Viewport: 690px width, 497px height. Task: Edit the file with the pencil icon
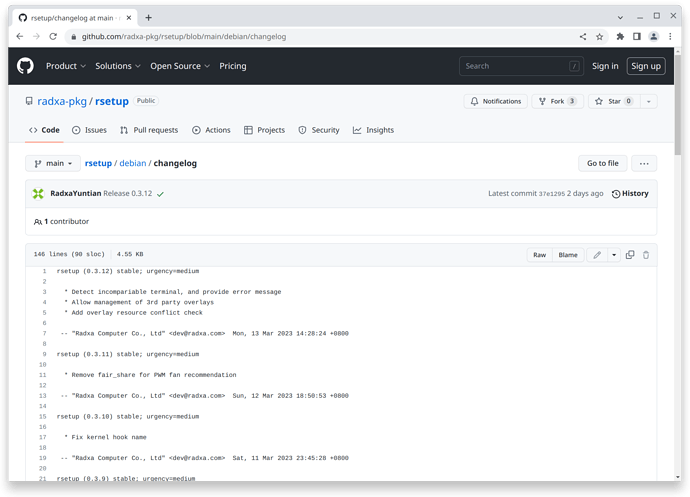597,255
